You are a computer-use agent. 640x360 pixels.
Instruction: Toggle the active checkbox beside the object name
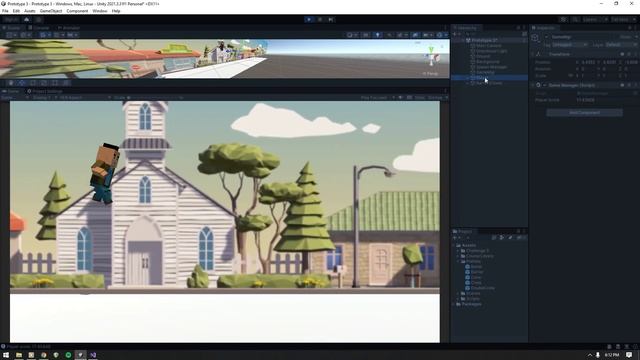click(x=547, y=37)
